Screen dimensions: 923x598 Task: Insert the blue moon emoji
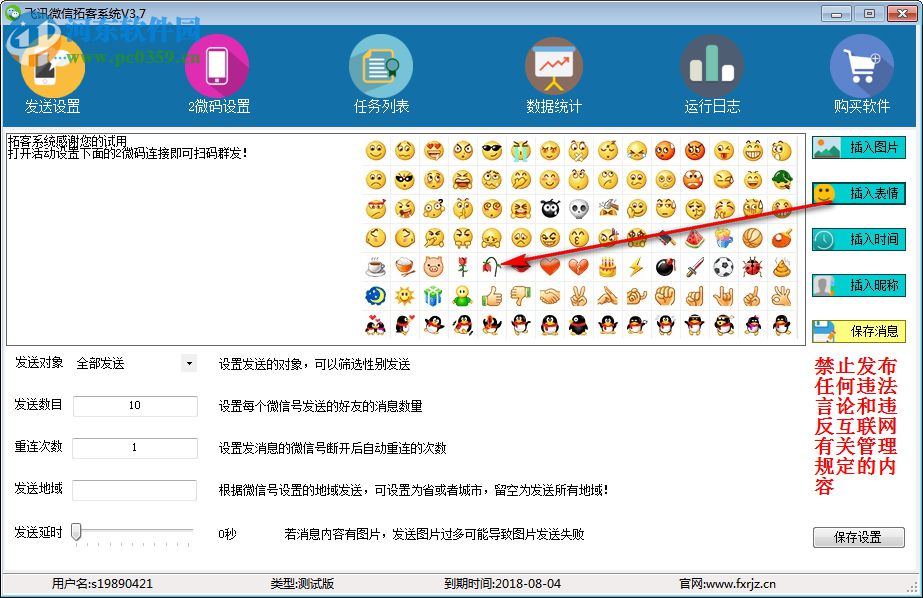(376, 296)
